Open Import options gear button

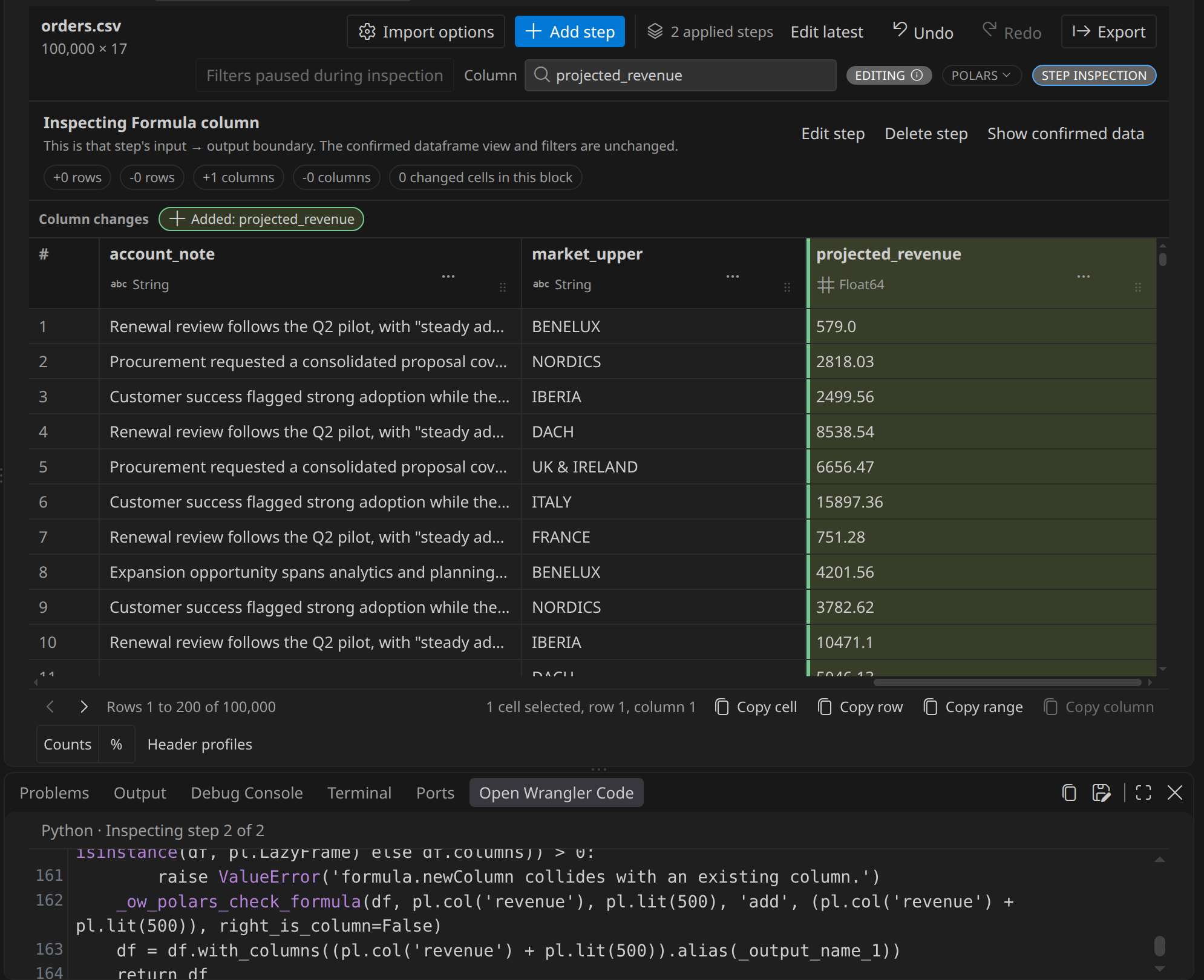426,31
